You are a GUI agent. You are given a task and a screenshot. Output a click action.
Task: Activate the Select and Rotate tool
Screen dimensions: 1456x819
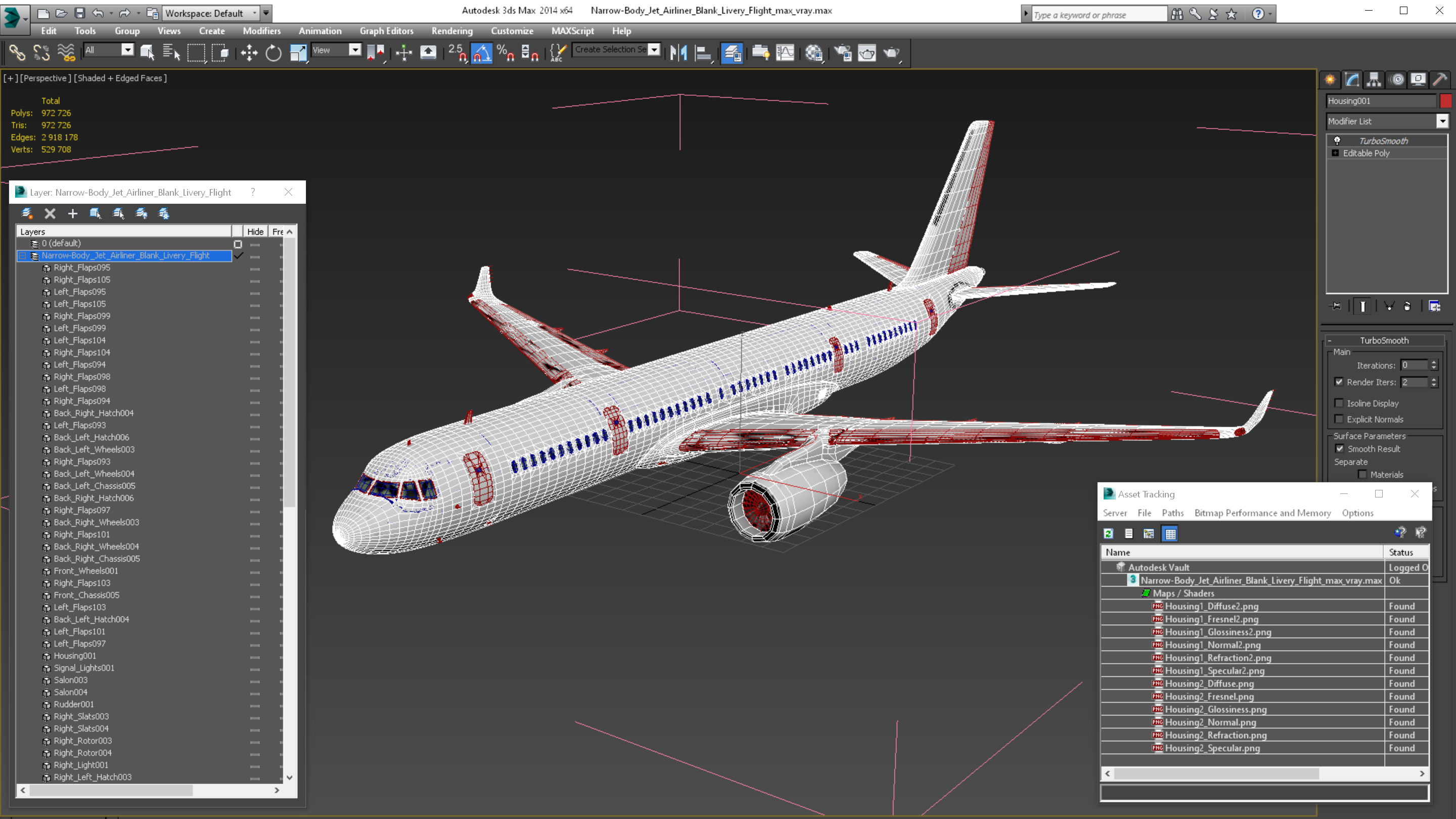tap(274, 53)
